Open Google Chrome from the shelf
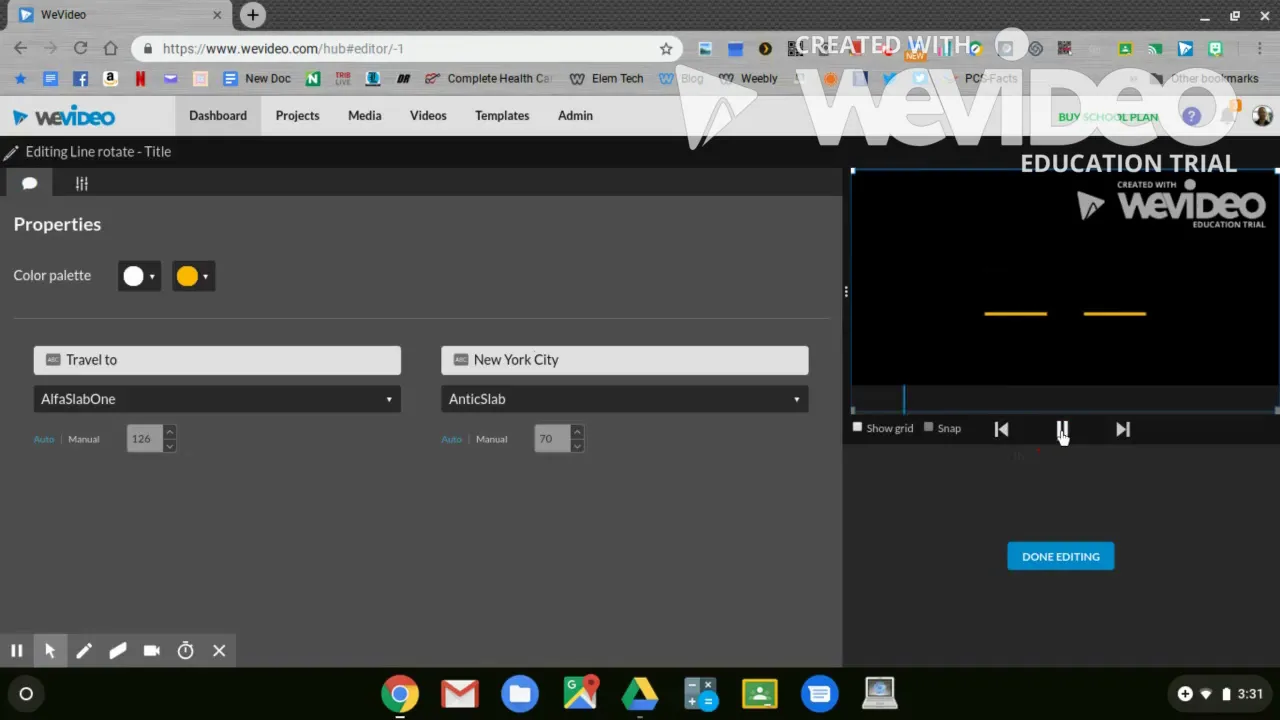 pos(400,694)
